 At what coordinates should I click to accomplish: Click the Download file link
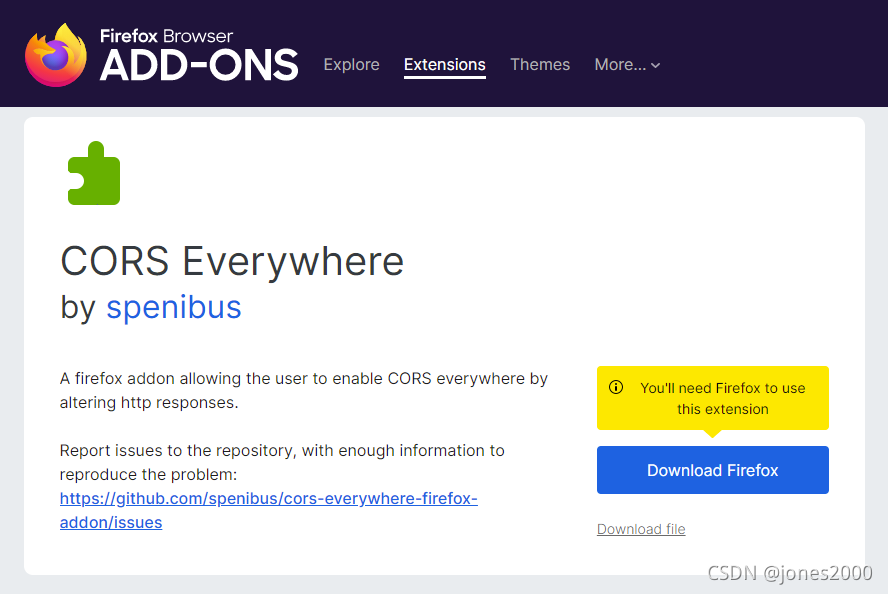641,529
